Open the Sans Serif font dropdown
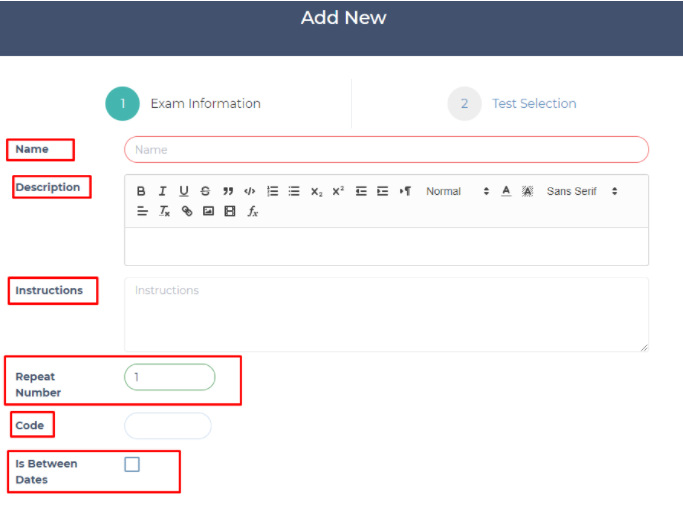683x509 pixels. pyautogui.click(x=581, y=191)
